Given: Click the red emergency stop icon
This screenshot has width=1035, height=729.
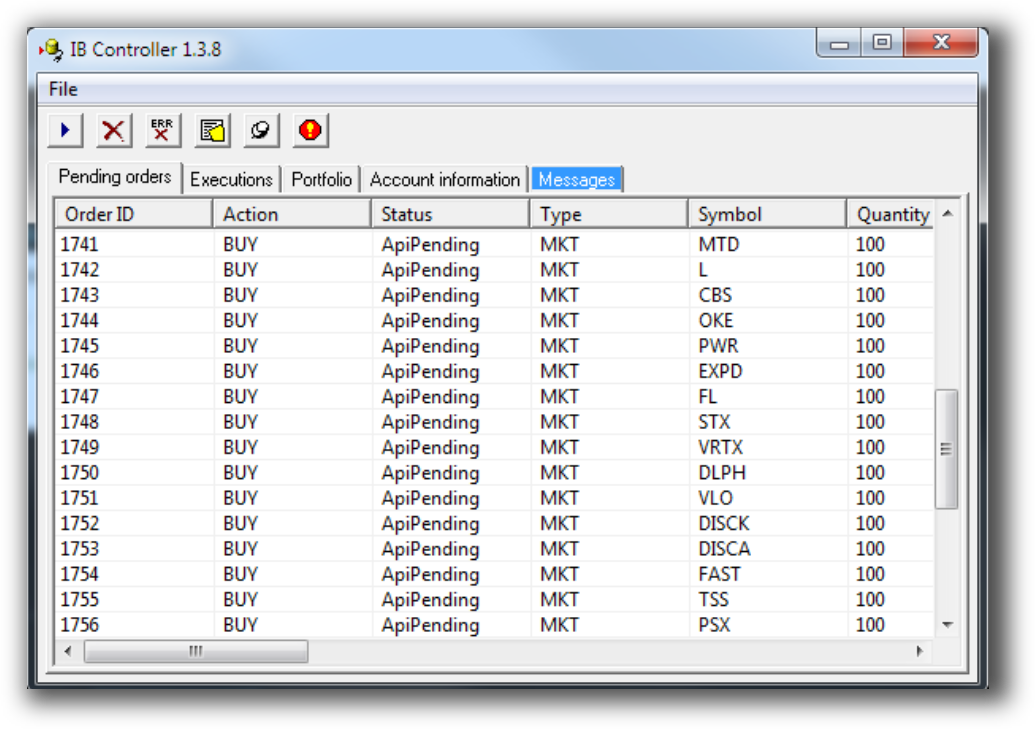Looking at the screenshot, I should click(310, 129).
